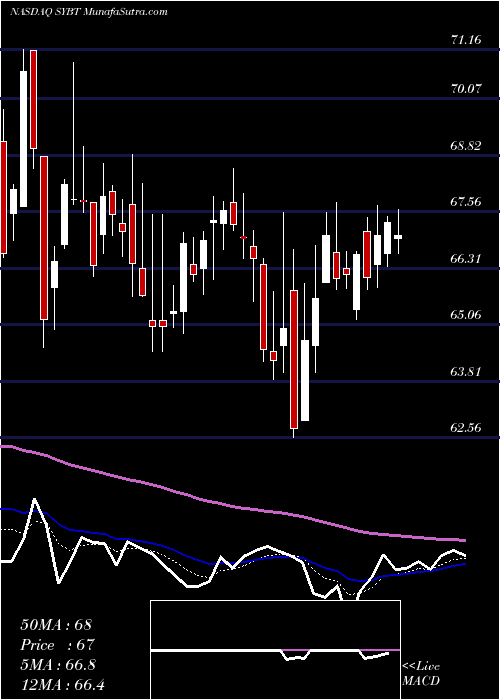The height and width of the screenshot is (700, 500).
Task: Click the long red candle bottoming near 62.56
Action: coord(294,359)
